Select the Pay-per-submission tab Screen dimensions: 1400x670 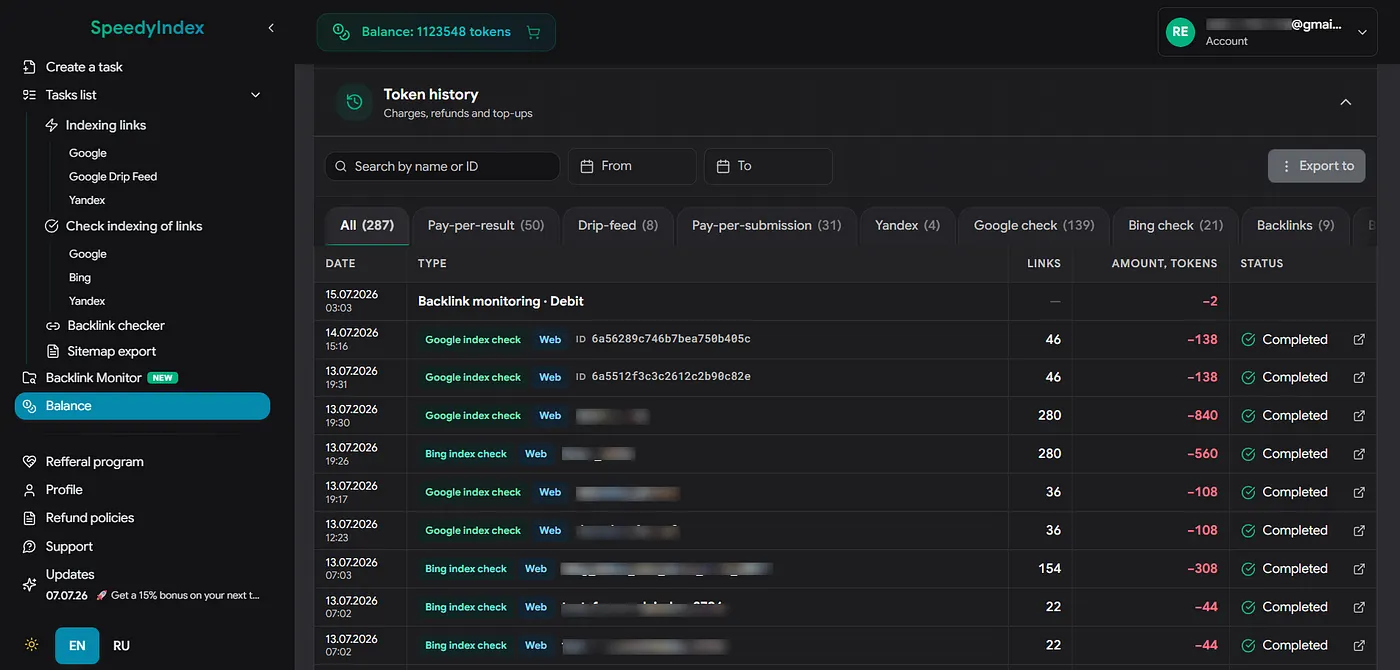coord(767,225)
